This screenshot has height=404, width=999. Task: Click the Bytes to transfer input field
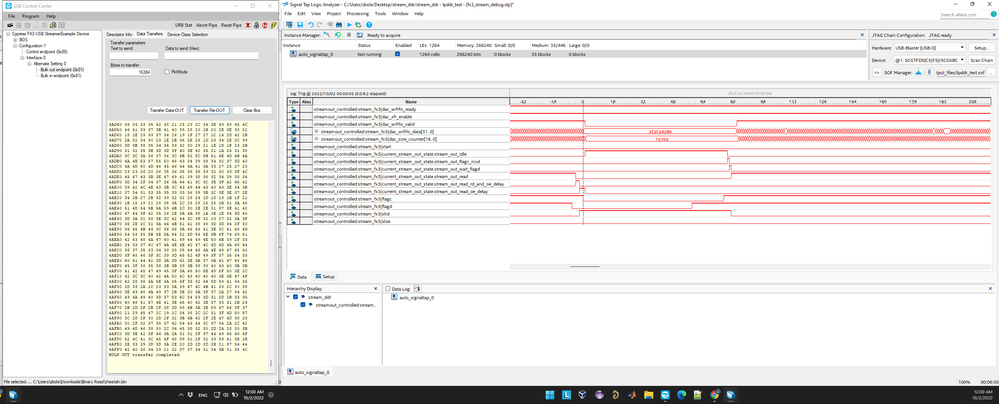point(130,73)
